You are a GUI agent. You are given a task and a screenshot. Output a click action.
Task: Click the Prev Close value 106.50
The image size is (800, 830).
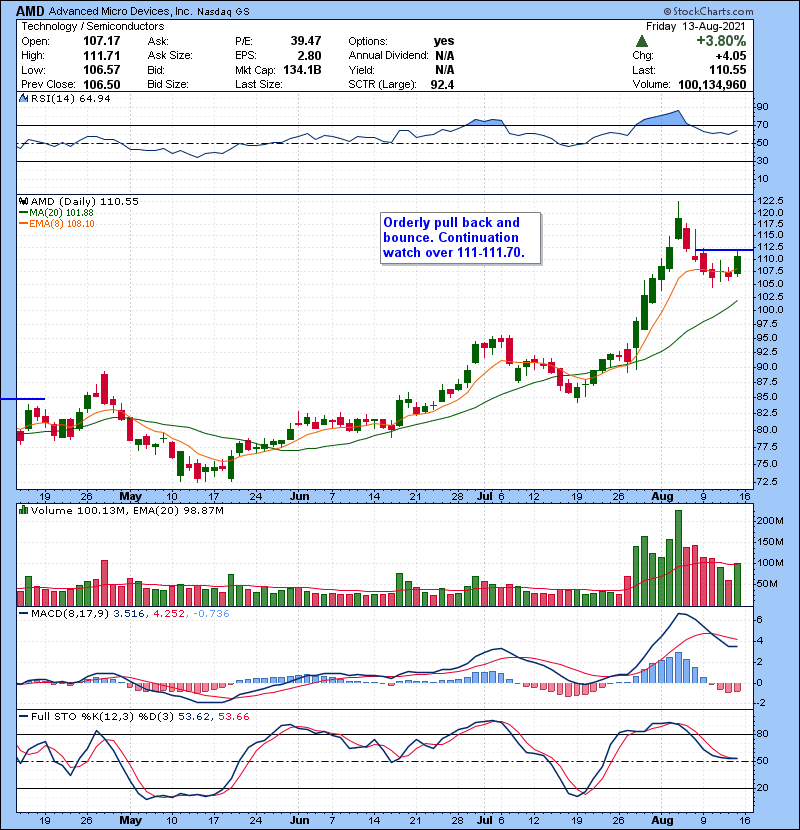click(x=102, y=85)
